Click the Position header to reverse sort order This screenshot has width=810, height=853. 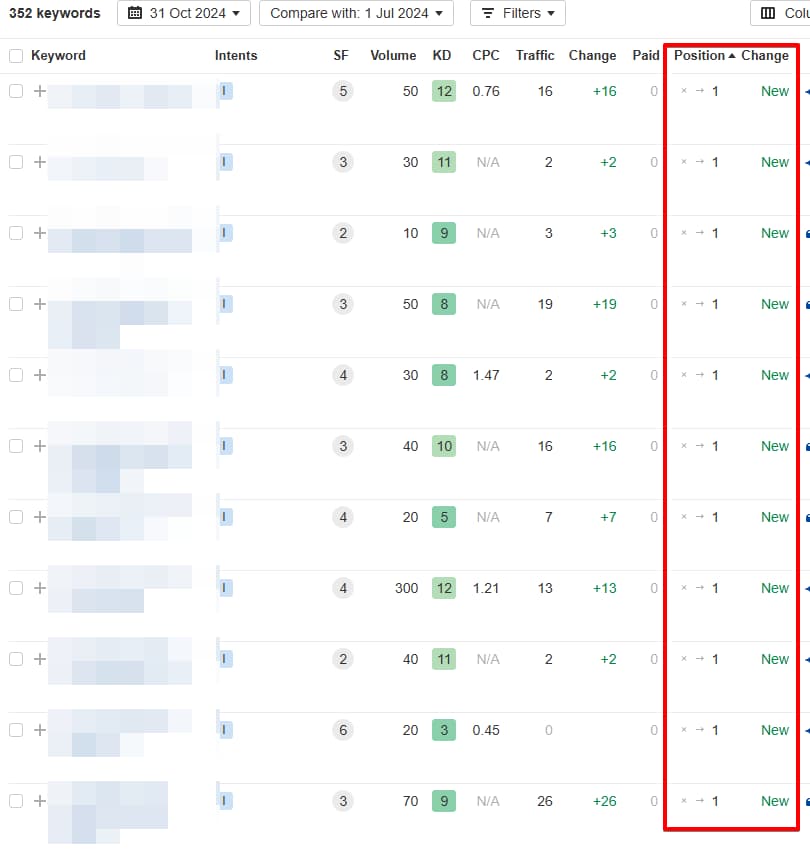pyautogui.click(x=698, y=55)
